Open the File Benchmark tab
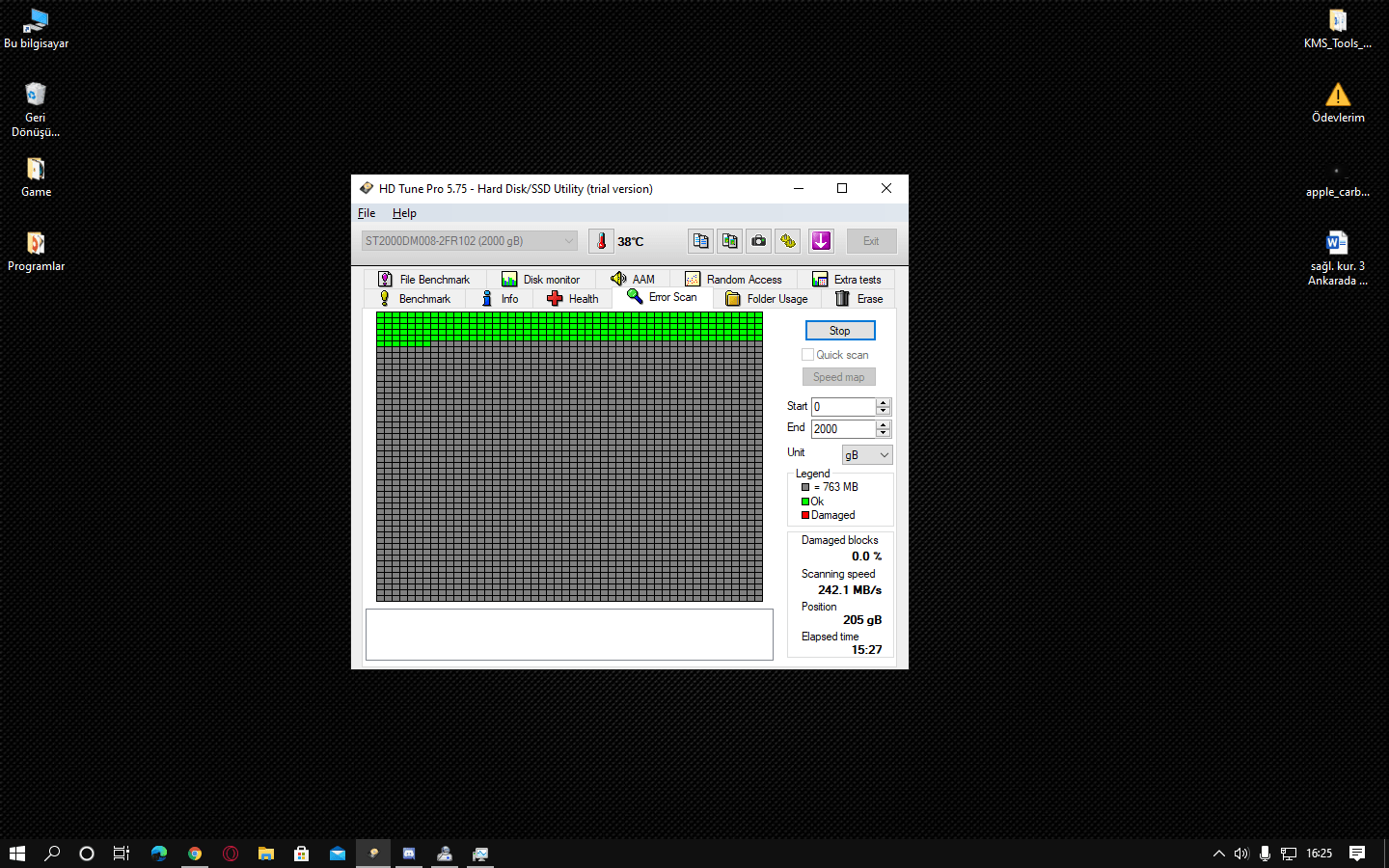Image resolution: width=1389 pixels, height=868 pixels. [424, 280]
